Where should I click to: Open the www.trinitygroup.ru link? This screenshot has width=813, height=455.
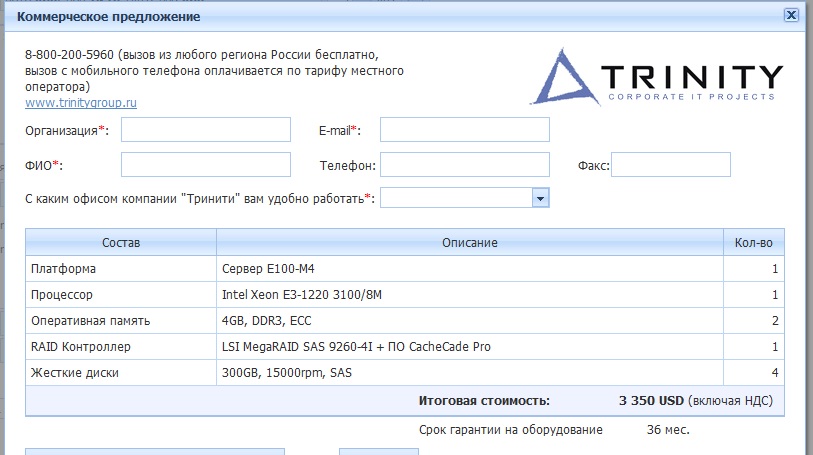point(81,102)
